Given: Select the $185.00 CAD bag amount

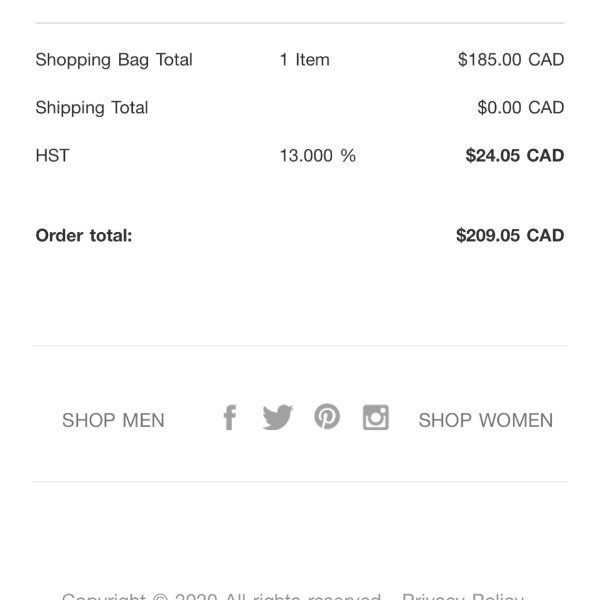Looking at the screenshot, I should tap(511, 60).
